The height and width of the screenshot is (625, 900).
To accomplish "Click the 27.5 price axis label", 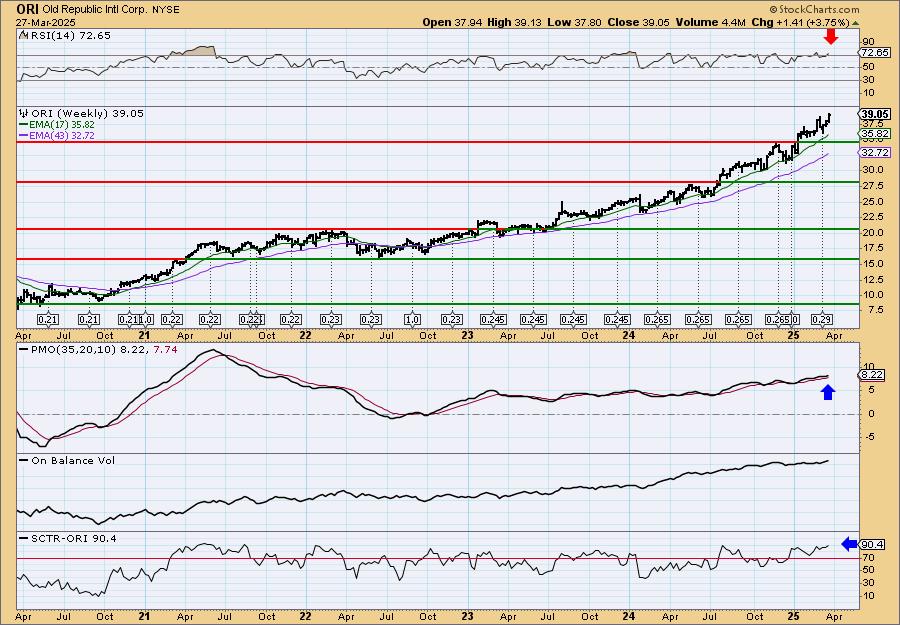I will pyautogui.click(x=873, y=185).
